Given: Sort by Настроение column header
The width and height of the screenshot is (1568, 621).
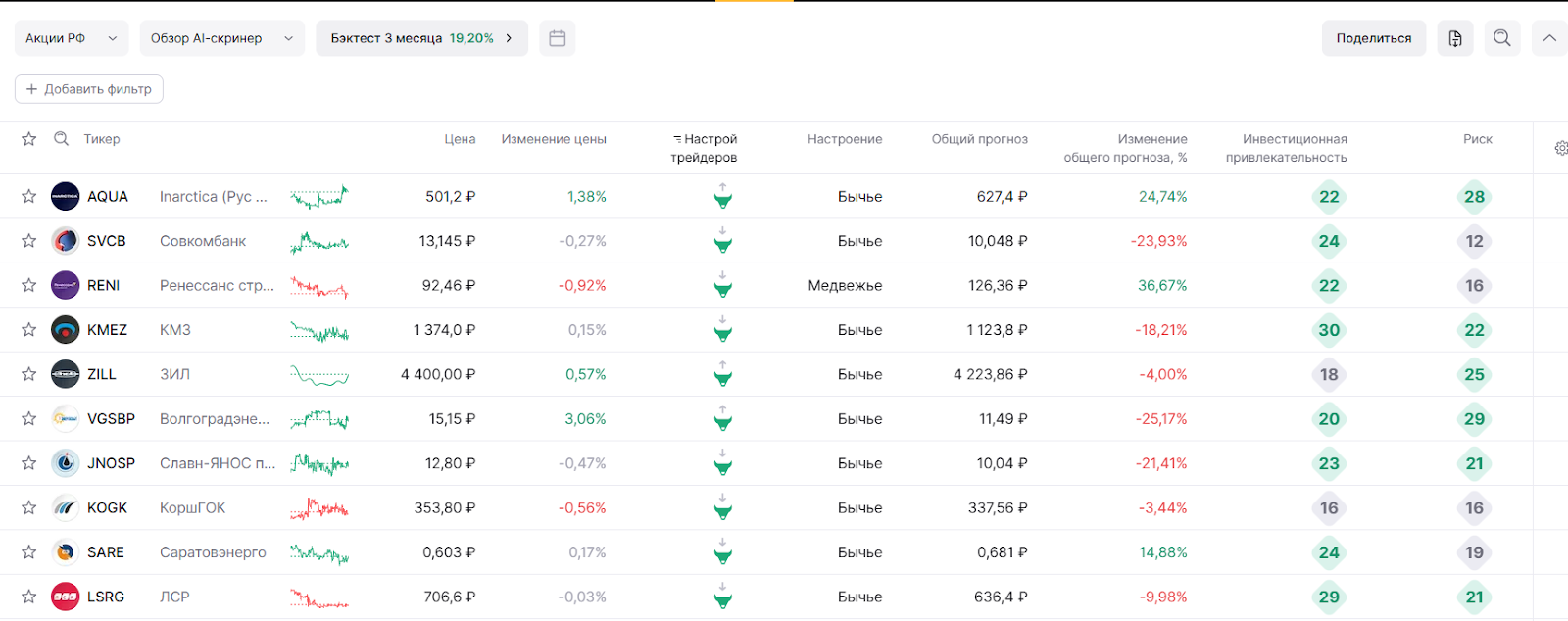Looking at the screenshot, I should [x=845, y=139].
